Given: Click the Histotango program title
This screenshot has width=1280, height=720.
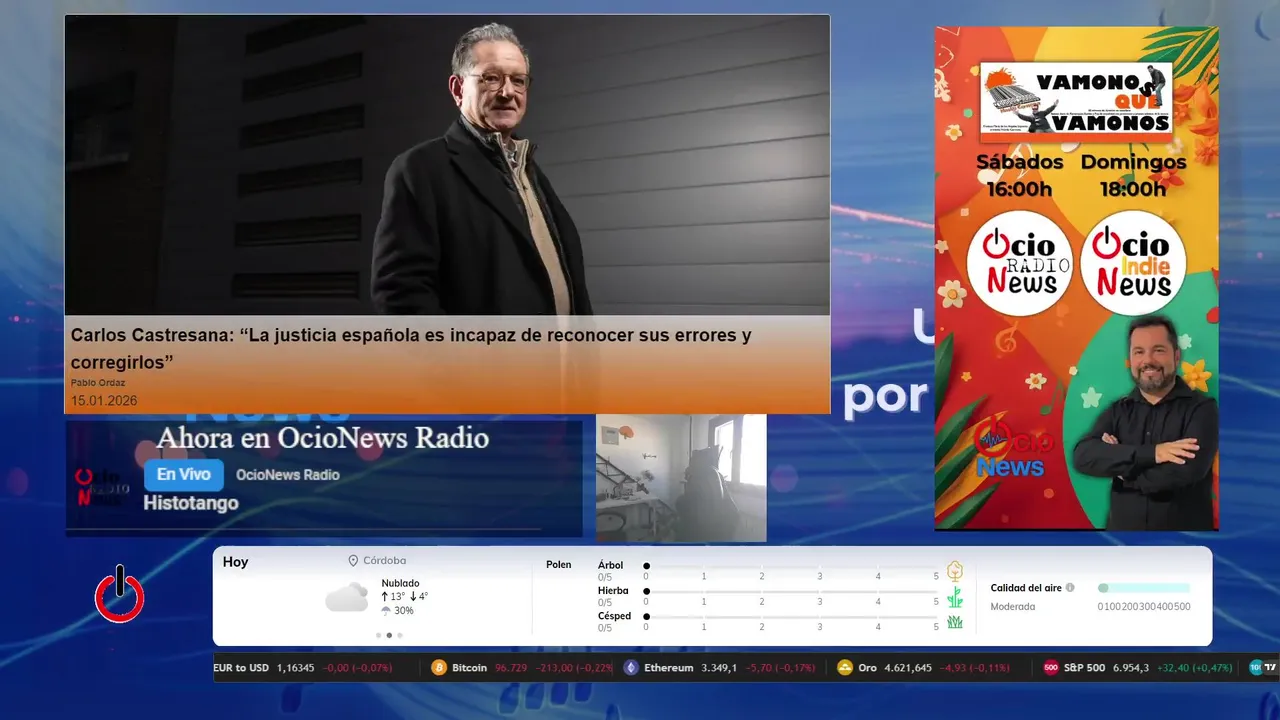Looking at the screenshot, I should [191, 503].
